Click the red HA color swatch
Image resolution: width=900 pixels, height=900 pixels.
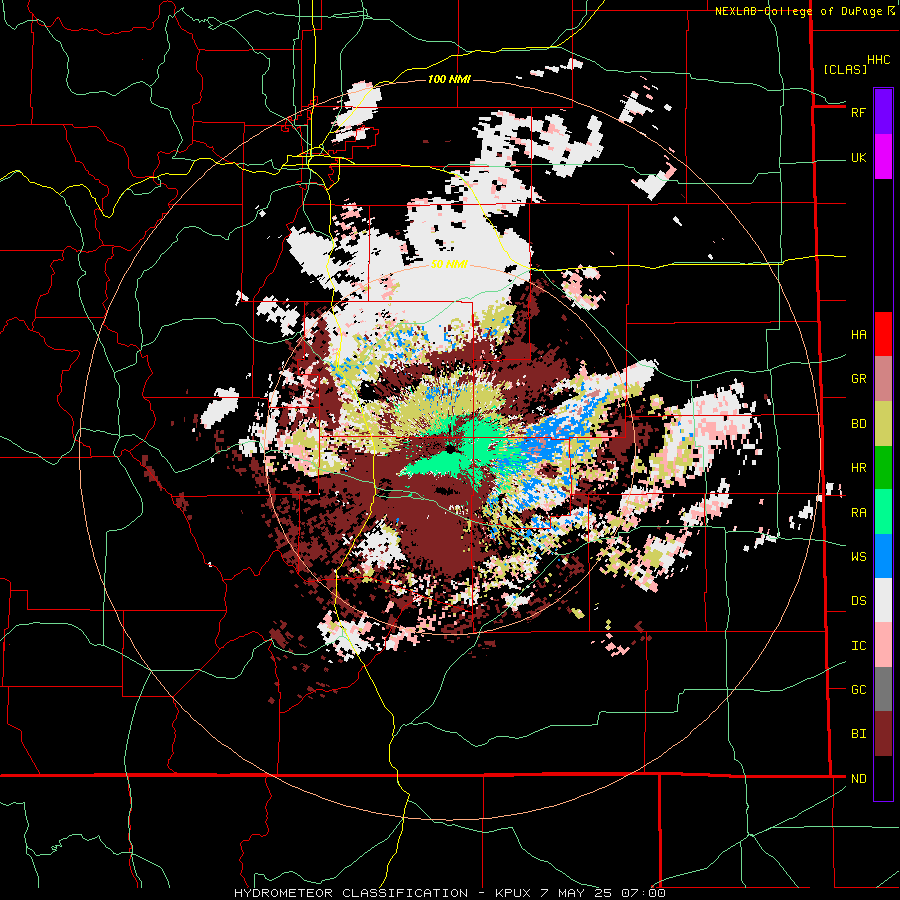point(883,334)
